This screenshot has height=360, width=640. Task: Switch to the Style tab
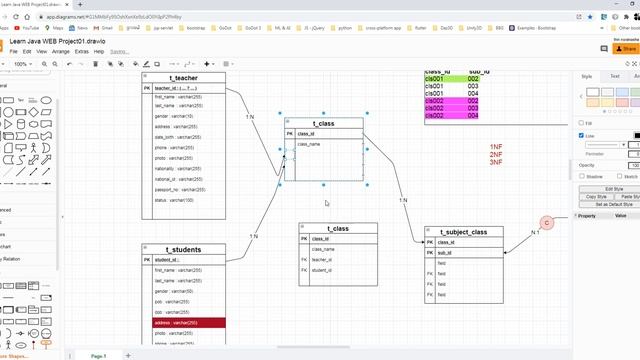point(587,76)
